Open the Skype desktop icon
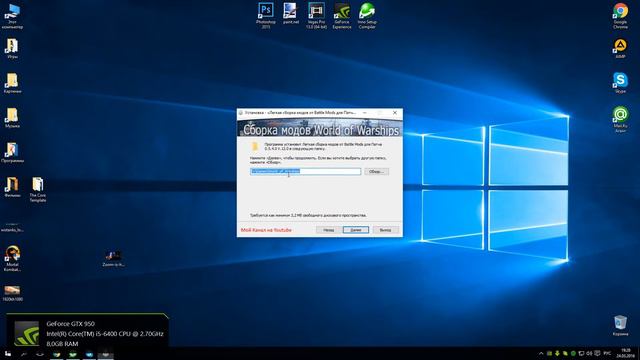Image resolution: width=640 pixels, height=360 pixels. click(620, 82)
